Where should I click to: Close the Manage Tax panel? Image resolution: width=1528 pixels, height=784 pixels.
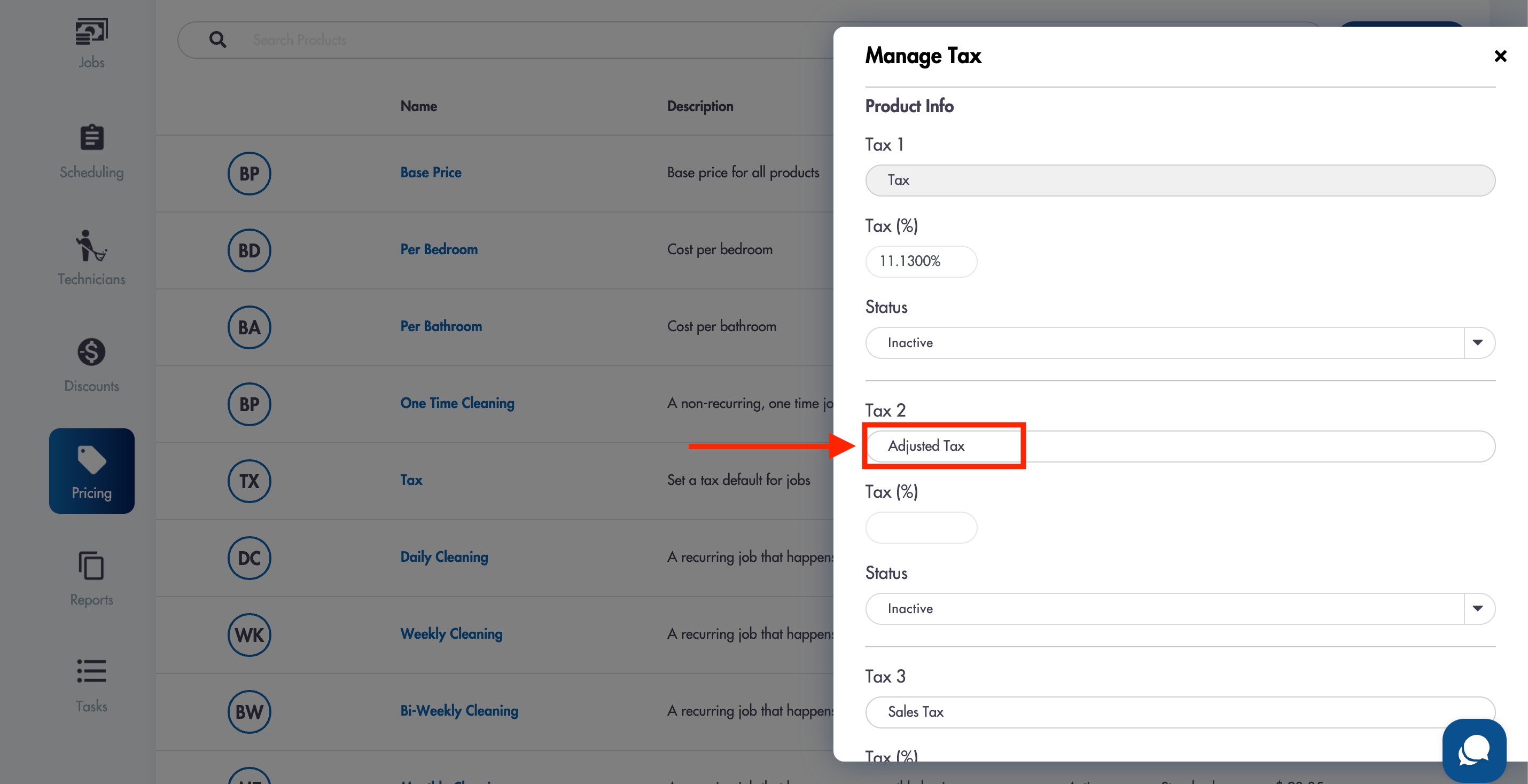(x=1500, y=56)
